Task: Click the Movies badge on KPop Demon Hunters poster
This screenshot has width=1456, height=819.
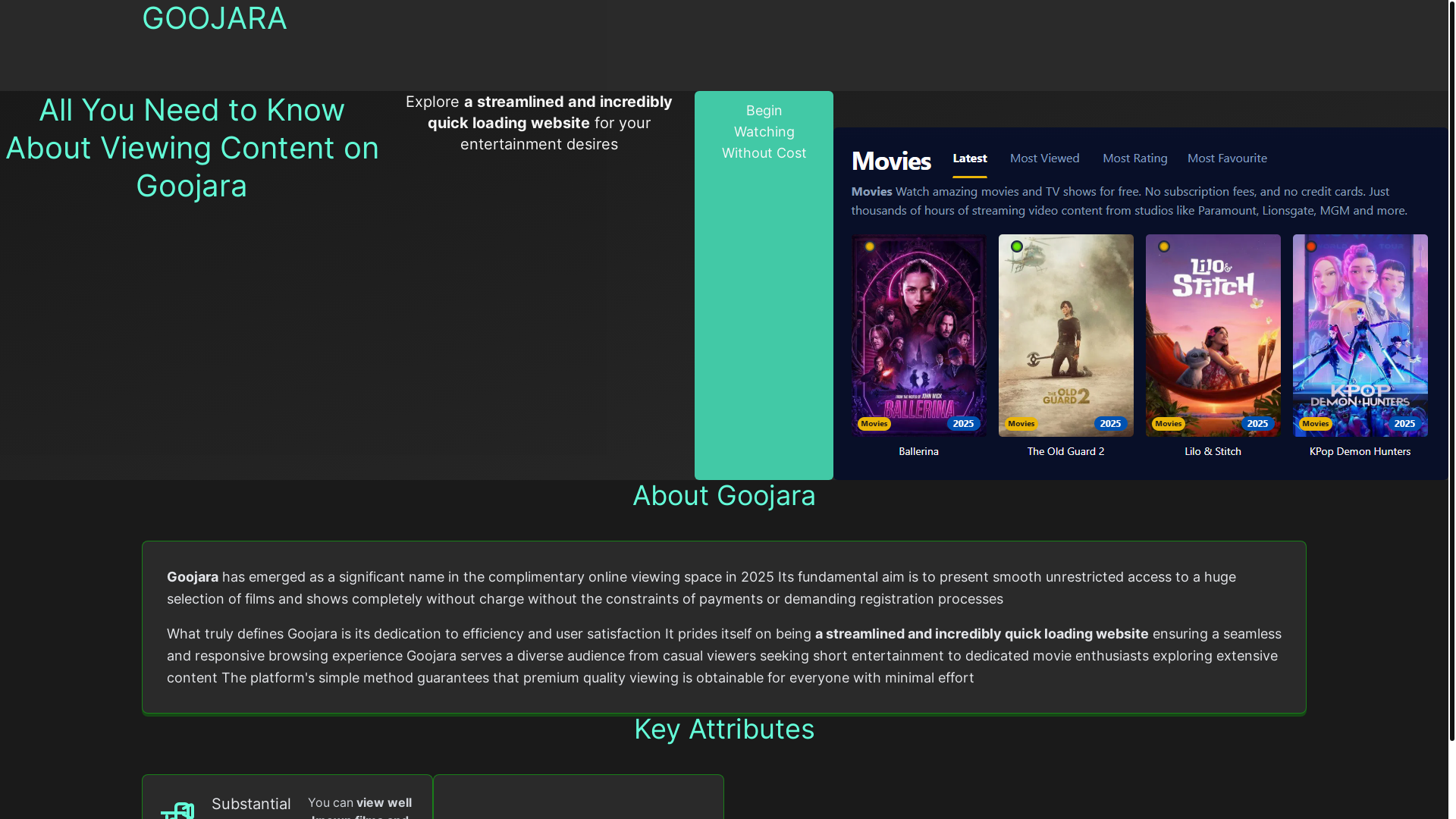Action: [1315, 424]
